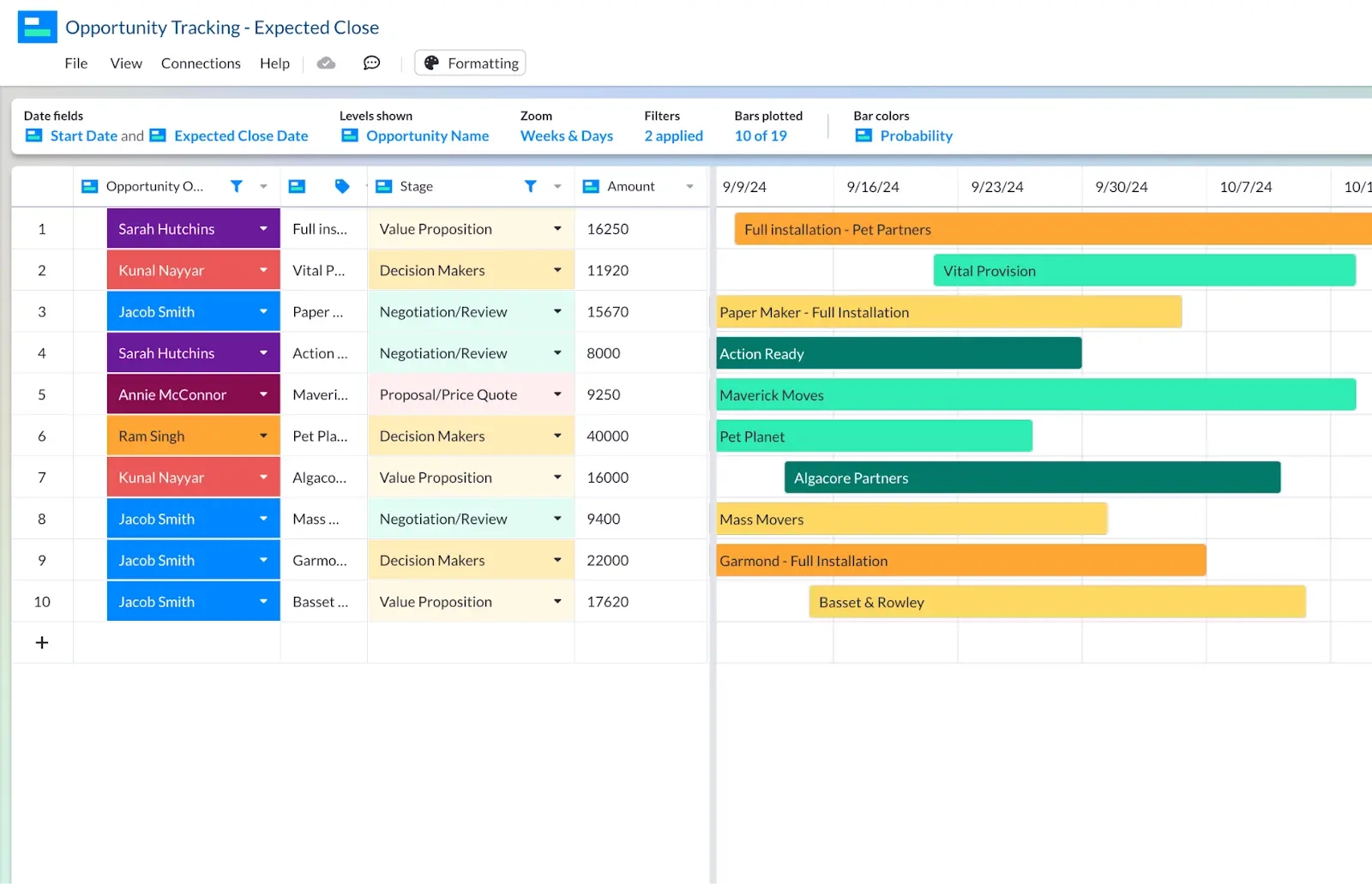Click the tag icon in the column header
Viewport: 1372px width, 884px height.
tap(341, 185)
